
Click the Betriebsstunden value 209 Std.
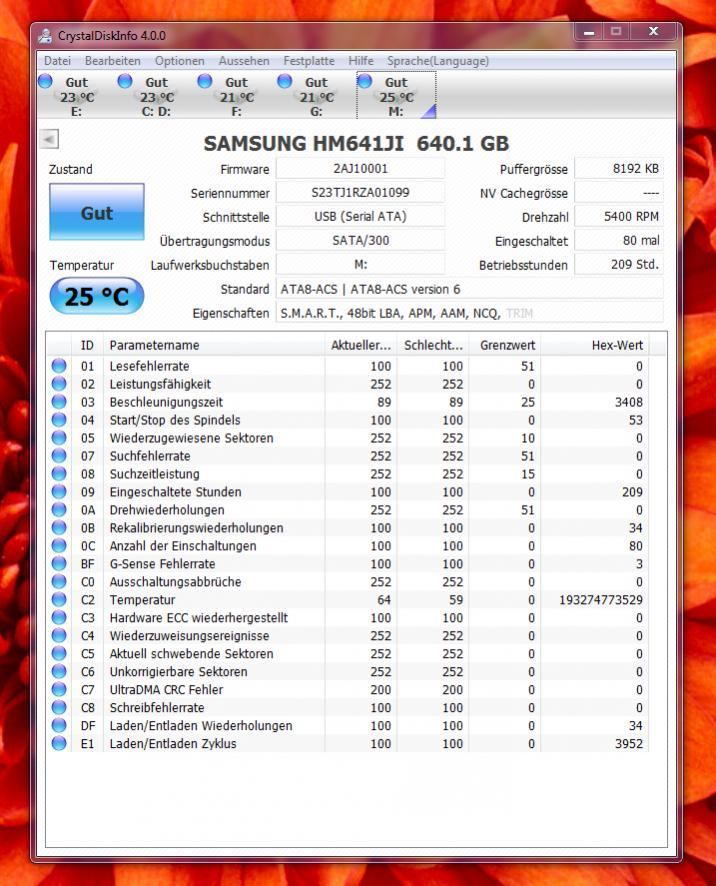coord(619,264)
